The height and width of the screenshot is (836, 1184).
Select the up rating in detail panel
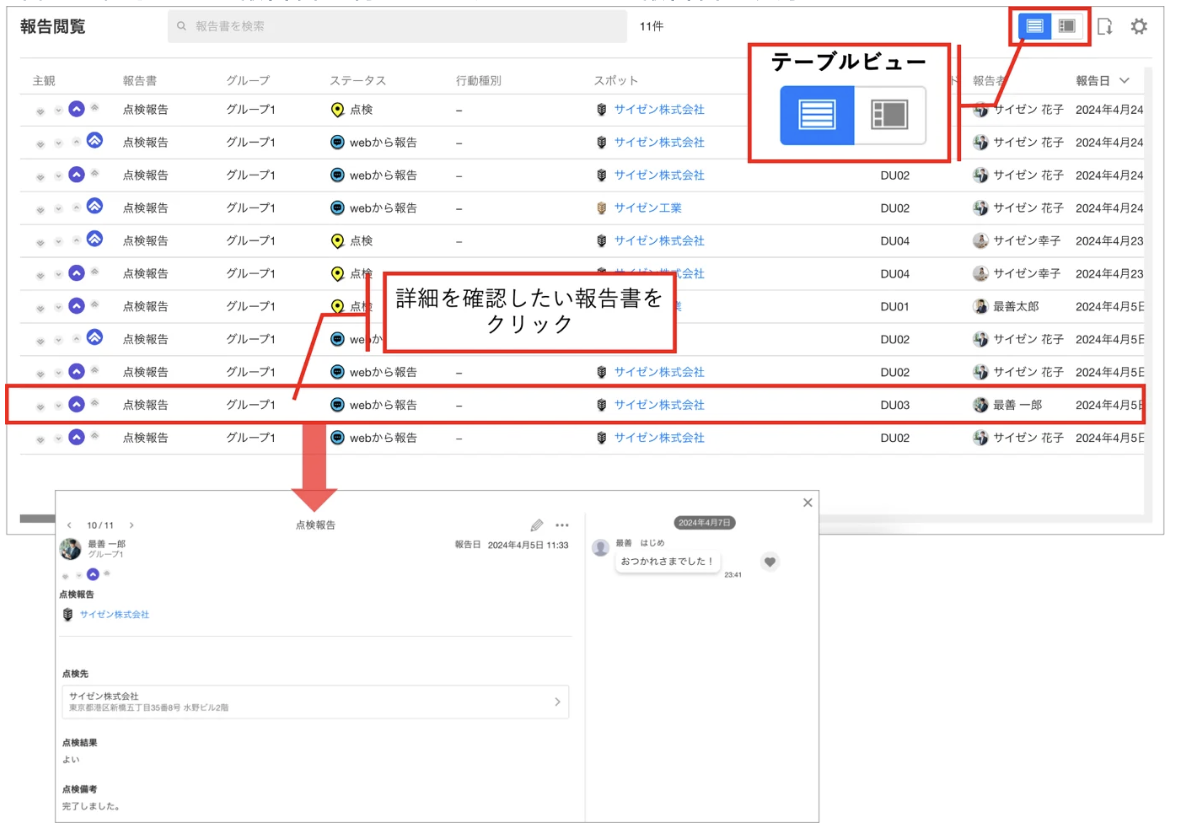point(92,575)
